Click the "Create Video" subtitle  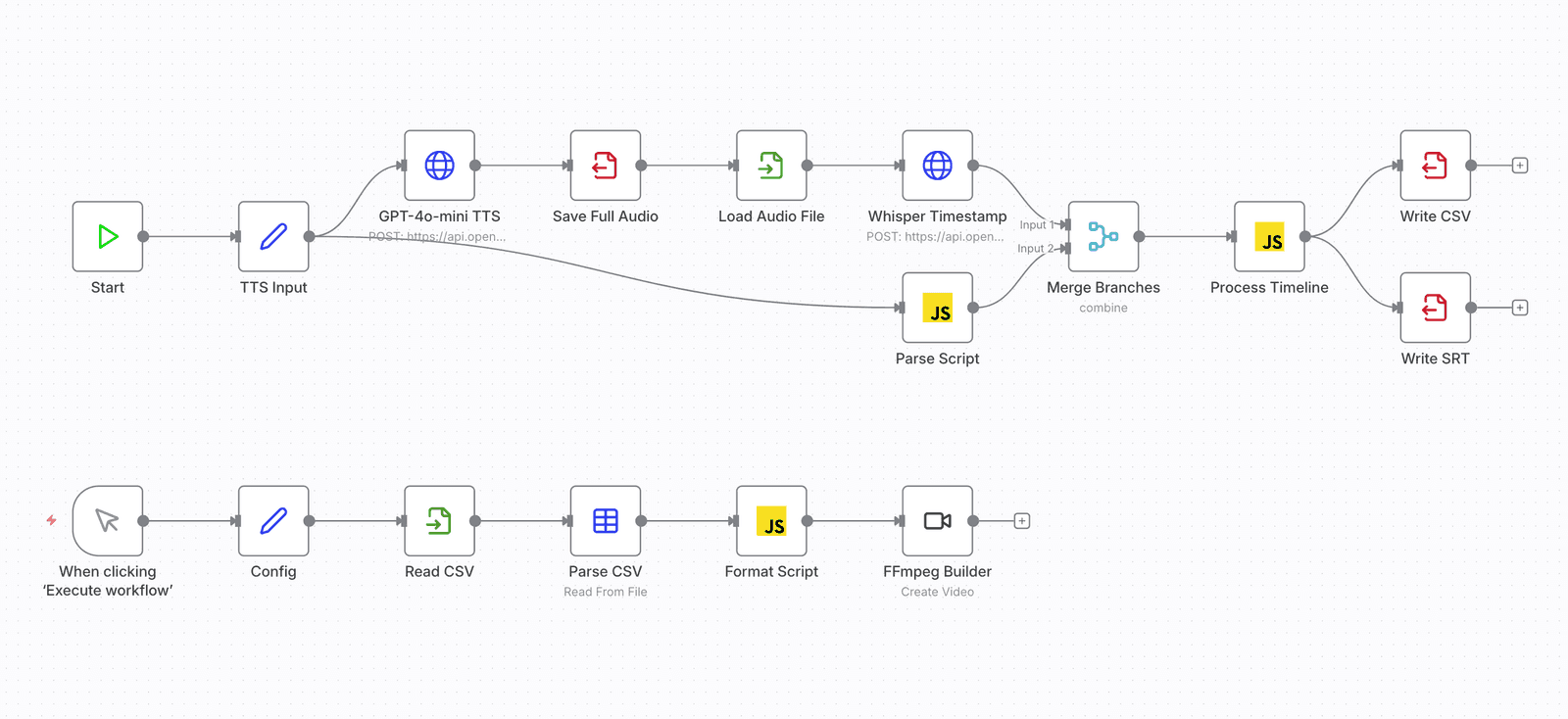(x=938, y=592)
